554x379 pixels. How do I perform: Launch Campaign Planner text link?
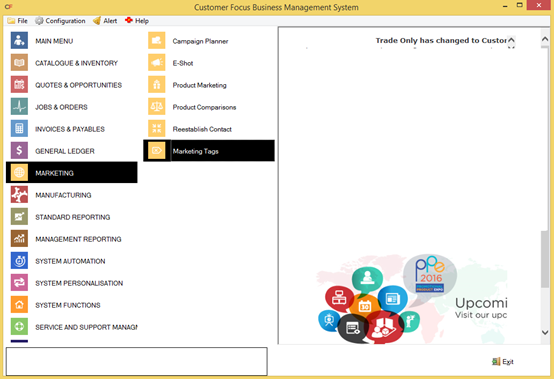coord(200,41)
